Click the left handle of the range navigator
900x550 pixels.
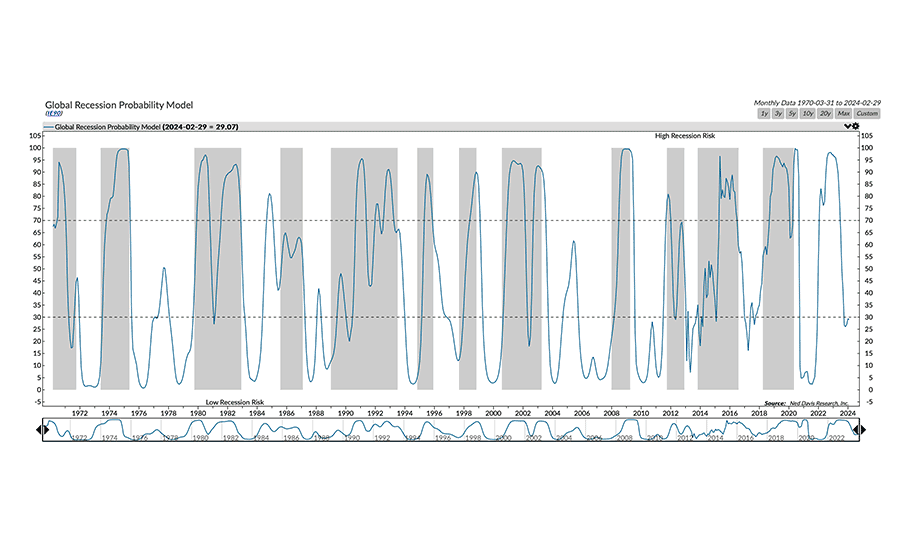tap(40, 429)
